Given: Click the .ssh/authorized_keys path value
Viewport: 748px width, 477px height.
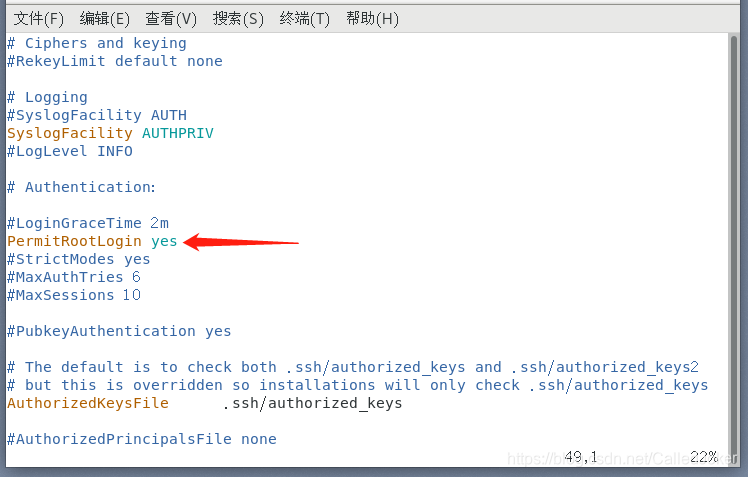Looking at the screenshot, I should coord(311,403).
